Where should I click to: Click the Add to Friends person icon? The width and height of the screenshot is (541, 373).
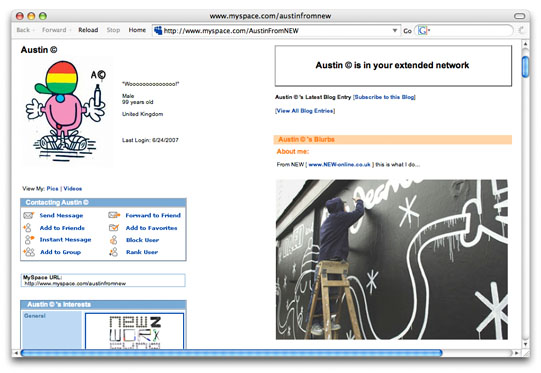(x=27, y=228)
